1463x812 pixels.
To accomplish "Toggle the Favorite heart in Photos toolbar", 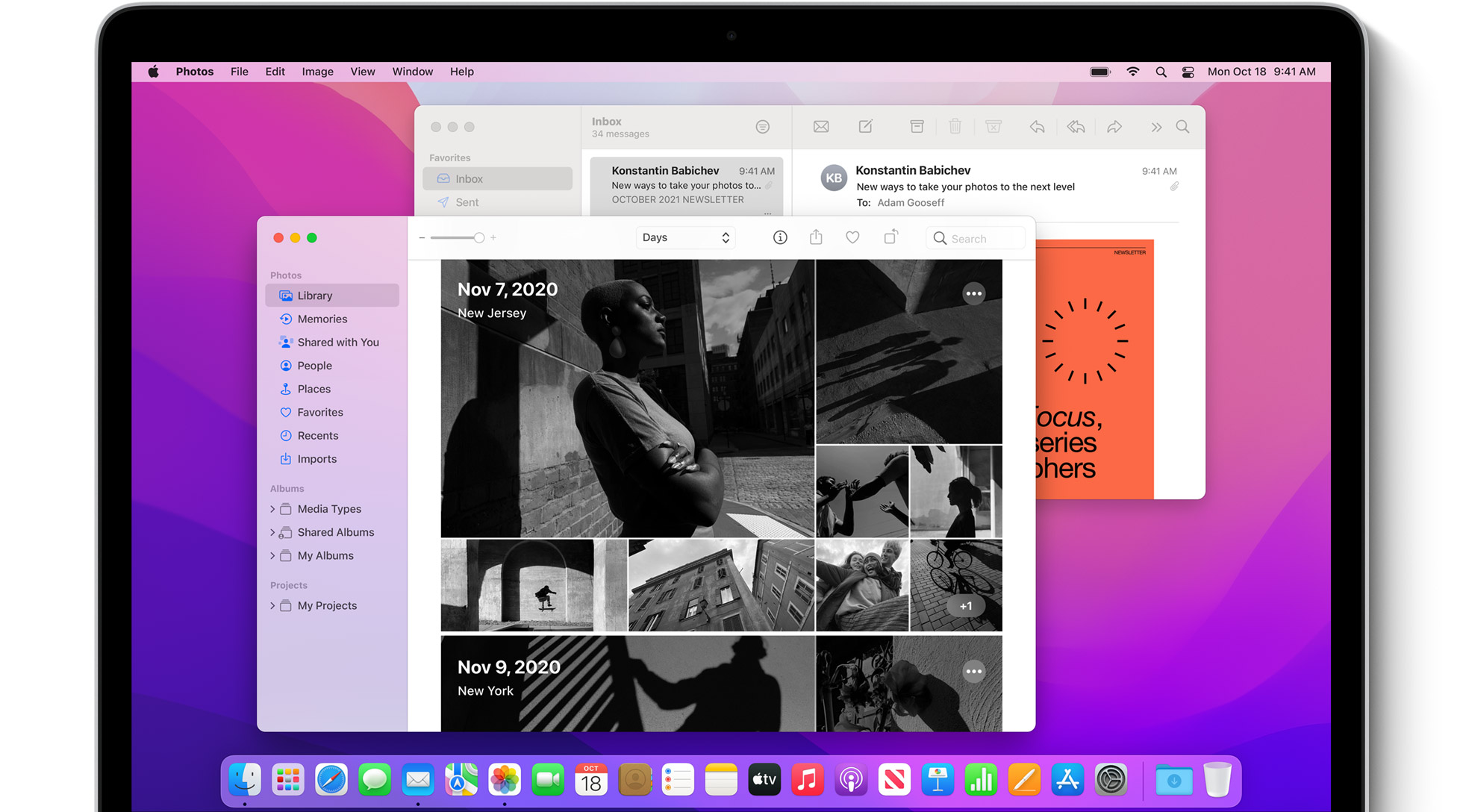I will click(852, 237).
